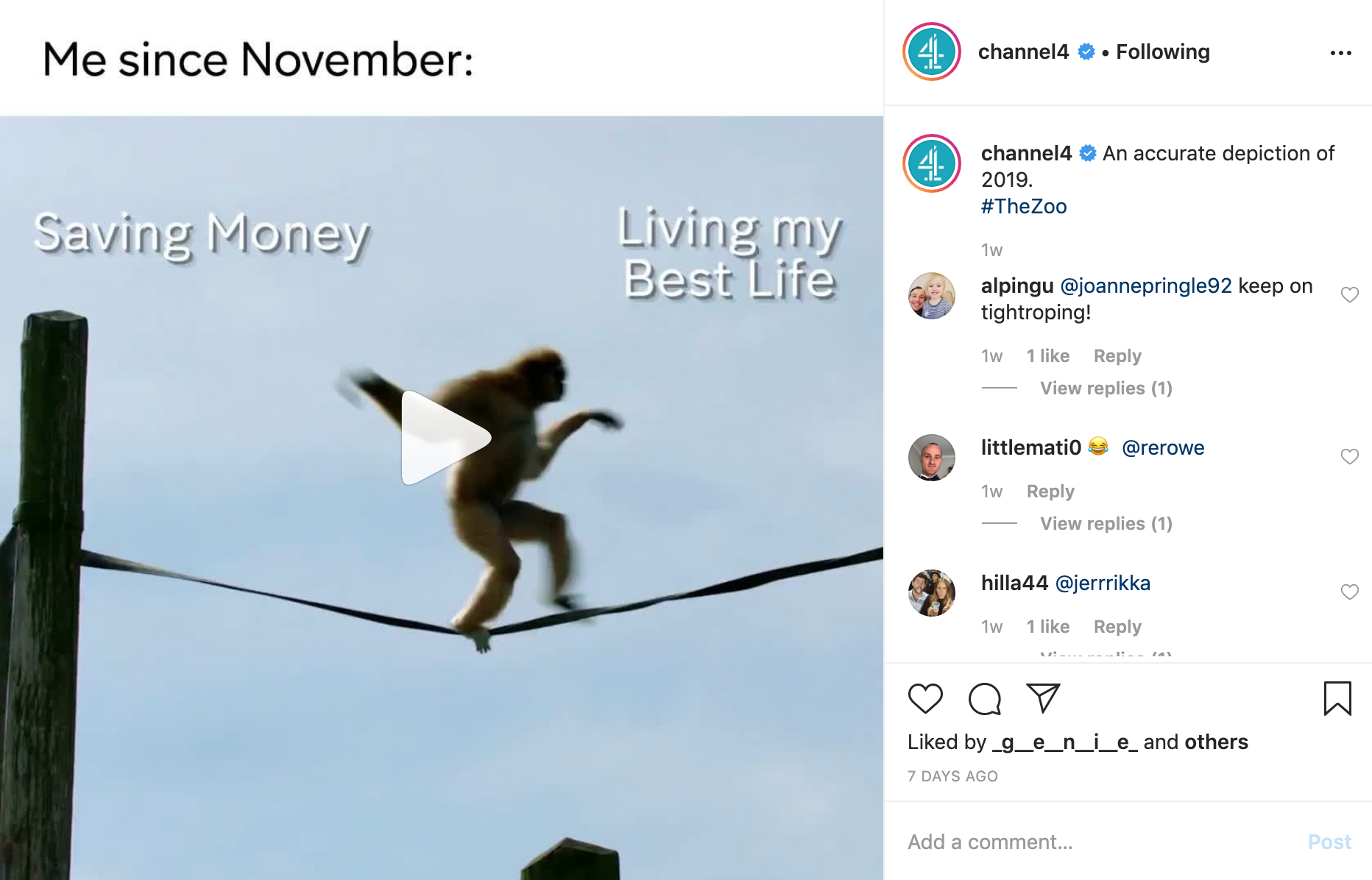Viewport: 1372px width, 880px height.
Task: Share post via paper plane icon
Action: [1043, 698]
